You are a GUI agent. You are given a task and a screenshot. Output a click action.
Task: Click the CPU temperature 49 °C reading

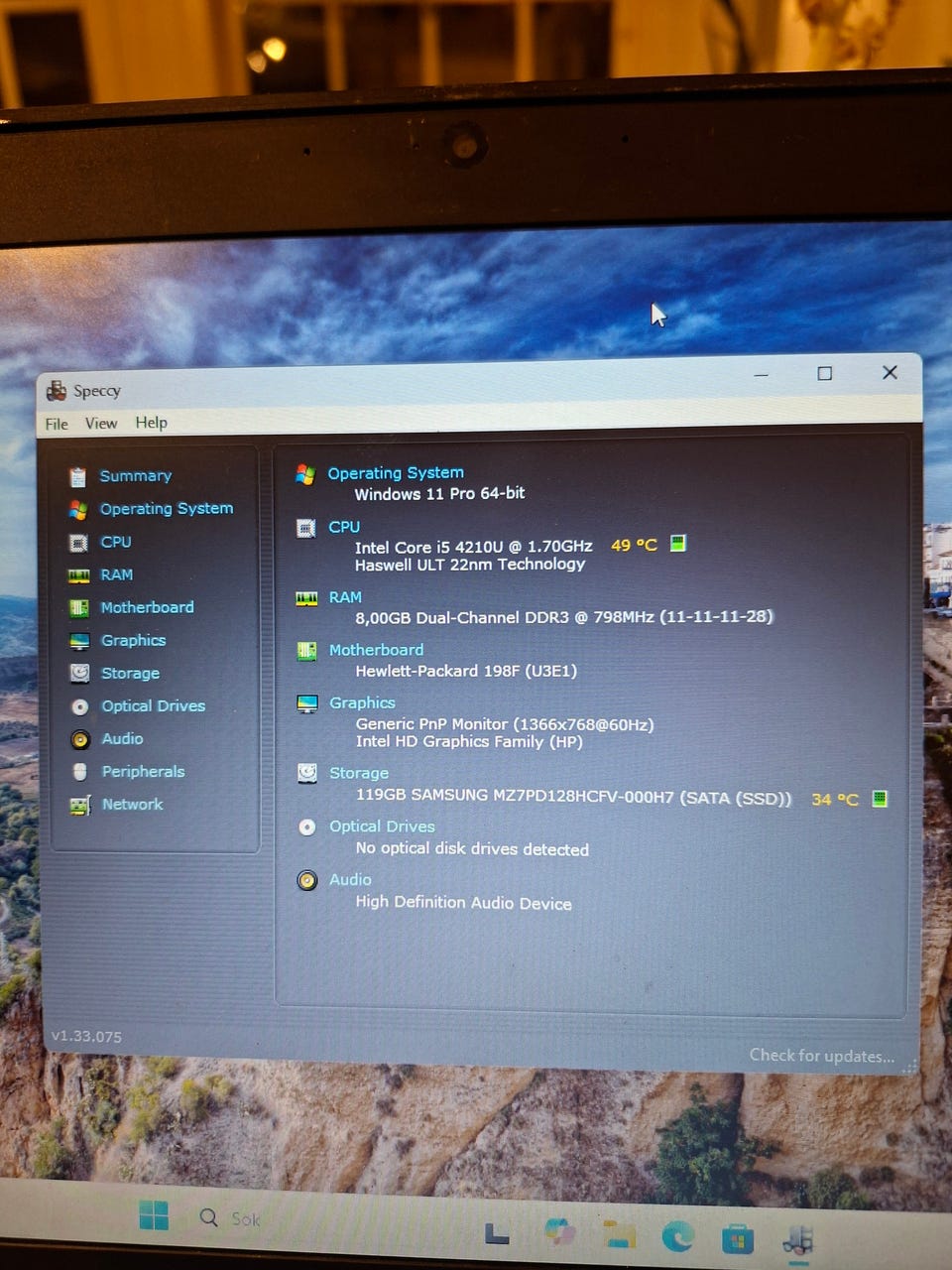(634, 545)
